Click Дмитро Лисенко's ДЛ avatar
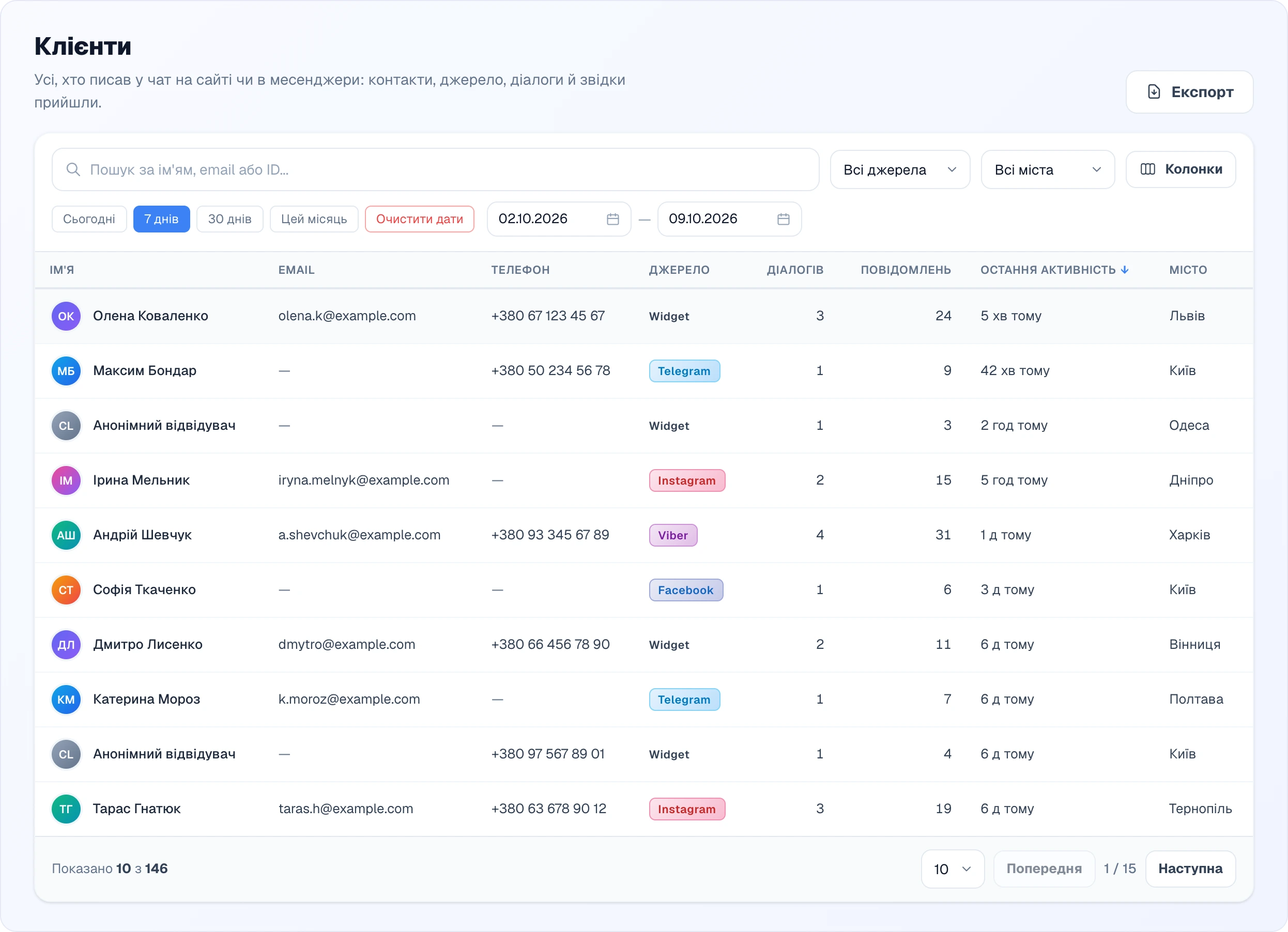This screenshot has width=1288, height=932. pos(66,645)
